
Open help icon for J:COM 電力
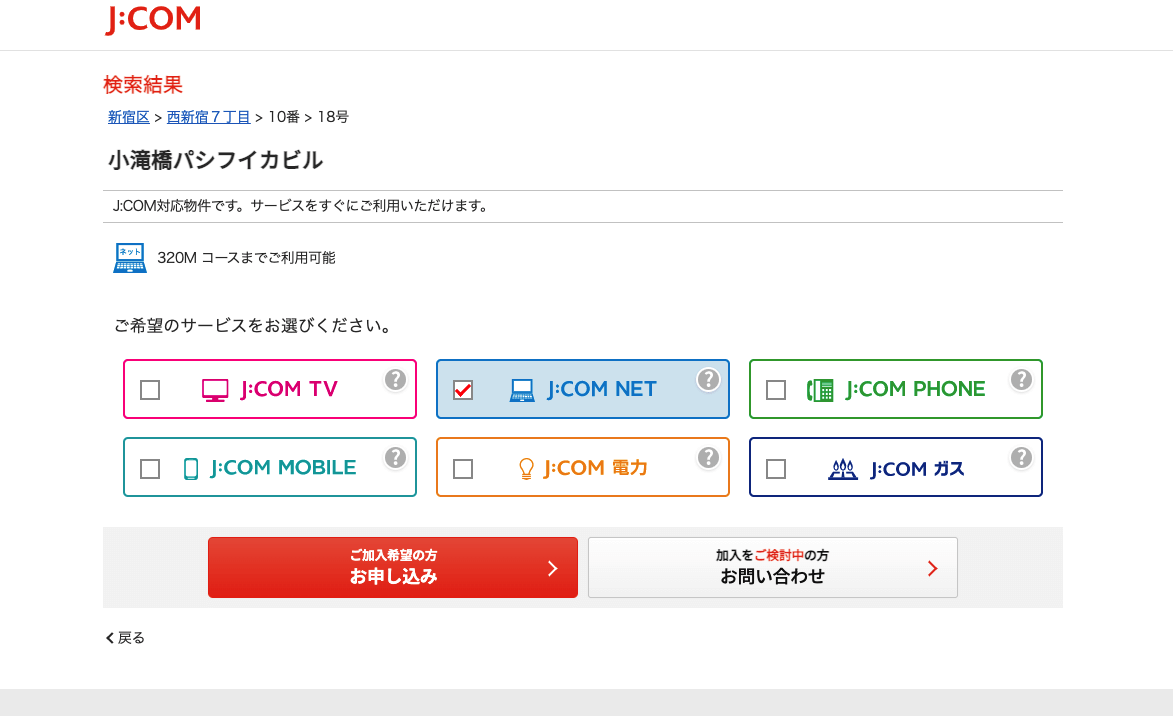[x=709, y=458]
